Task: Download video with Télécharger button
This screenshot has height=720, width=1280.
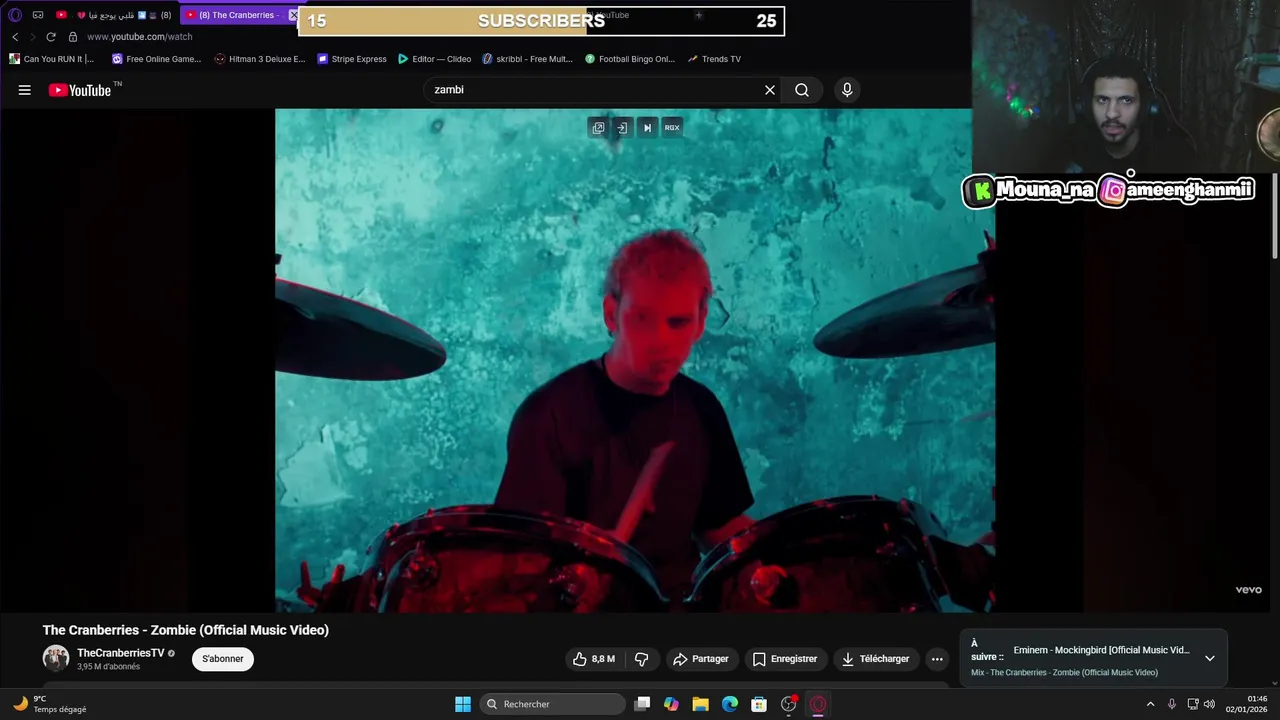Action: [876, 659]
